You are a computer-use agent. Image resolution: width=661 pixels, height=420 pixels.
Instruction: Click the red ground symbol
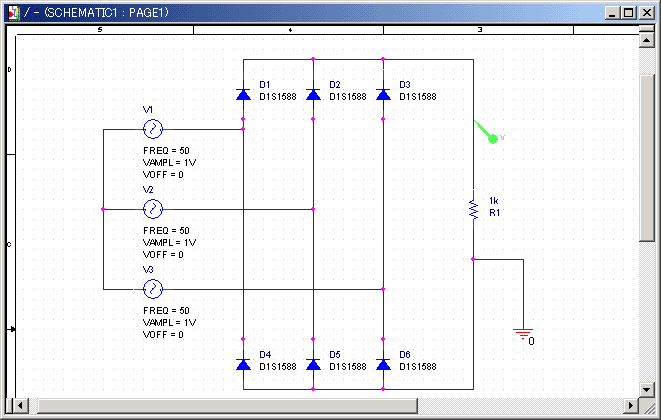click(x=522, y=333)
